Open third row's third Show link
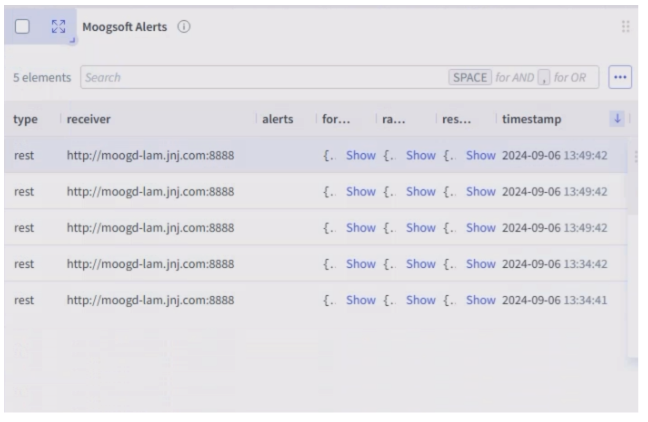Viewport: 648px width, 422px height. click(x=481, y=228)
